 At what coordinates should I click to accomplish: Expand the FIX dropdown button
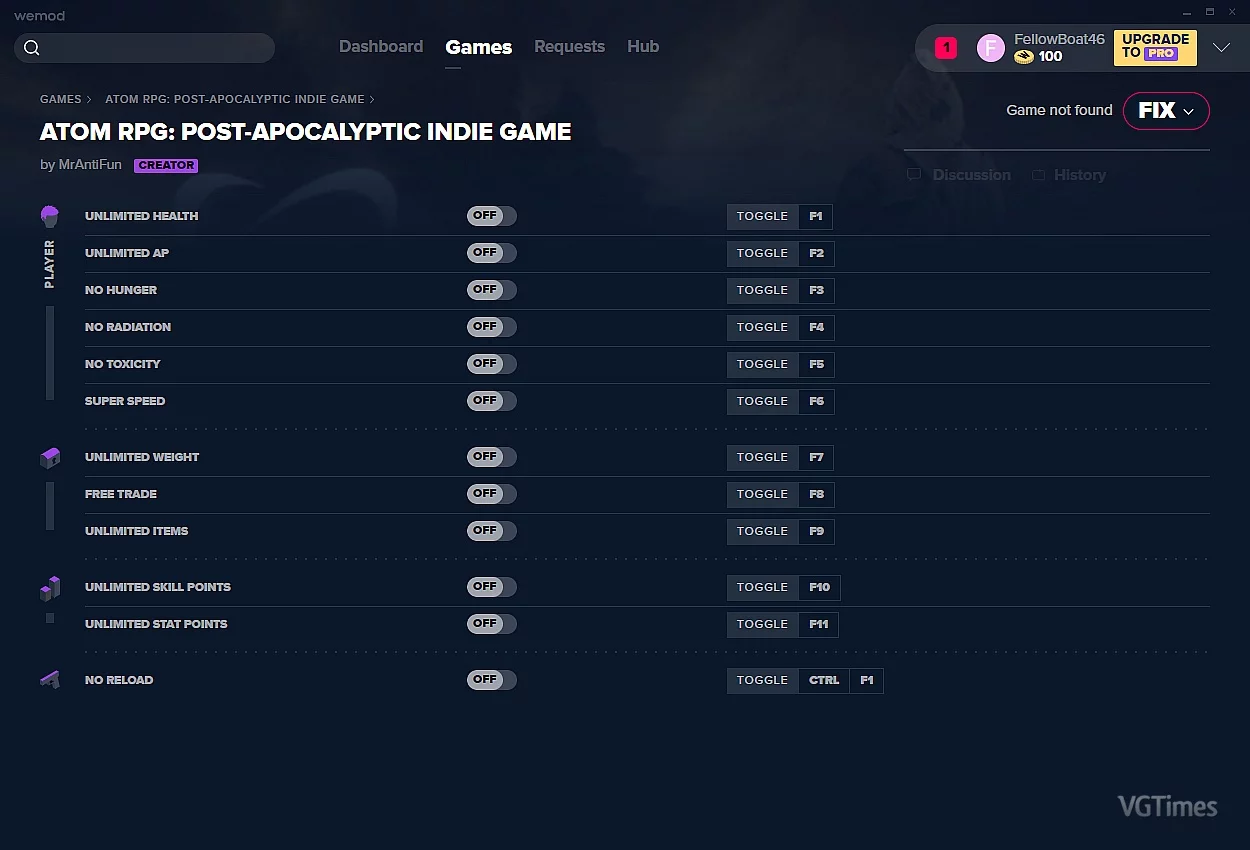1166,111
